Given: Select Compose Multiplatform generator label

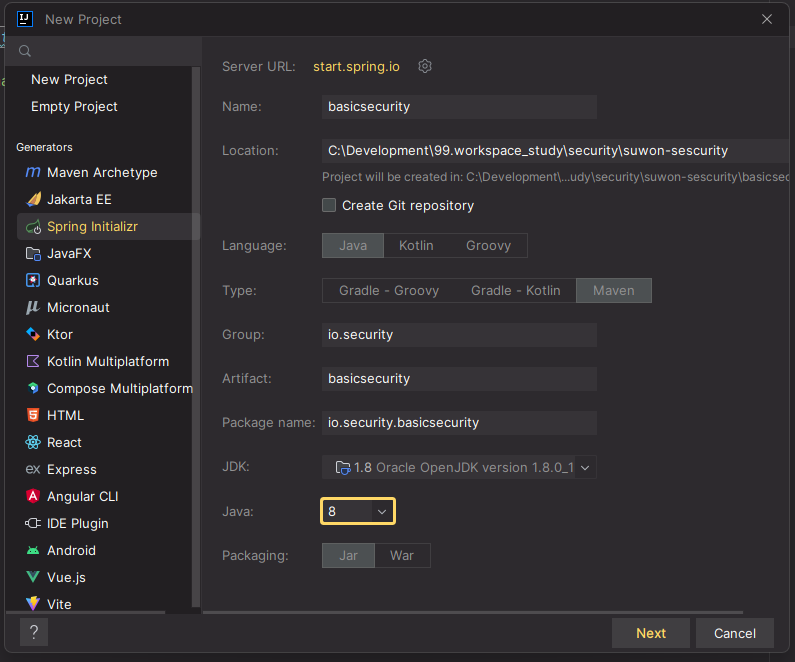Looking at the screenshot, I should (120, 388).
